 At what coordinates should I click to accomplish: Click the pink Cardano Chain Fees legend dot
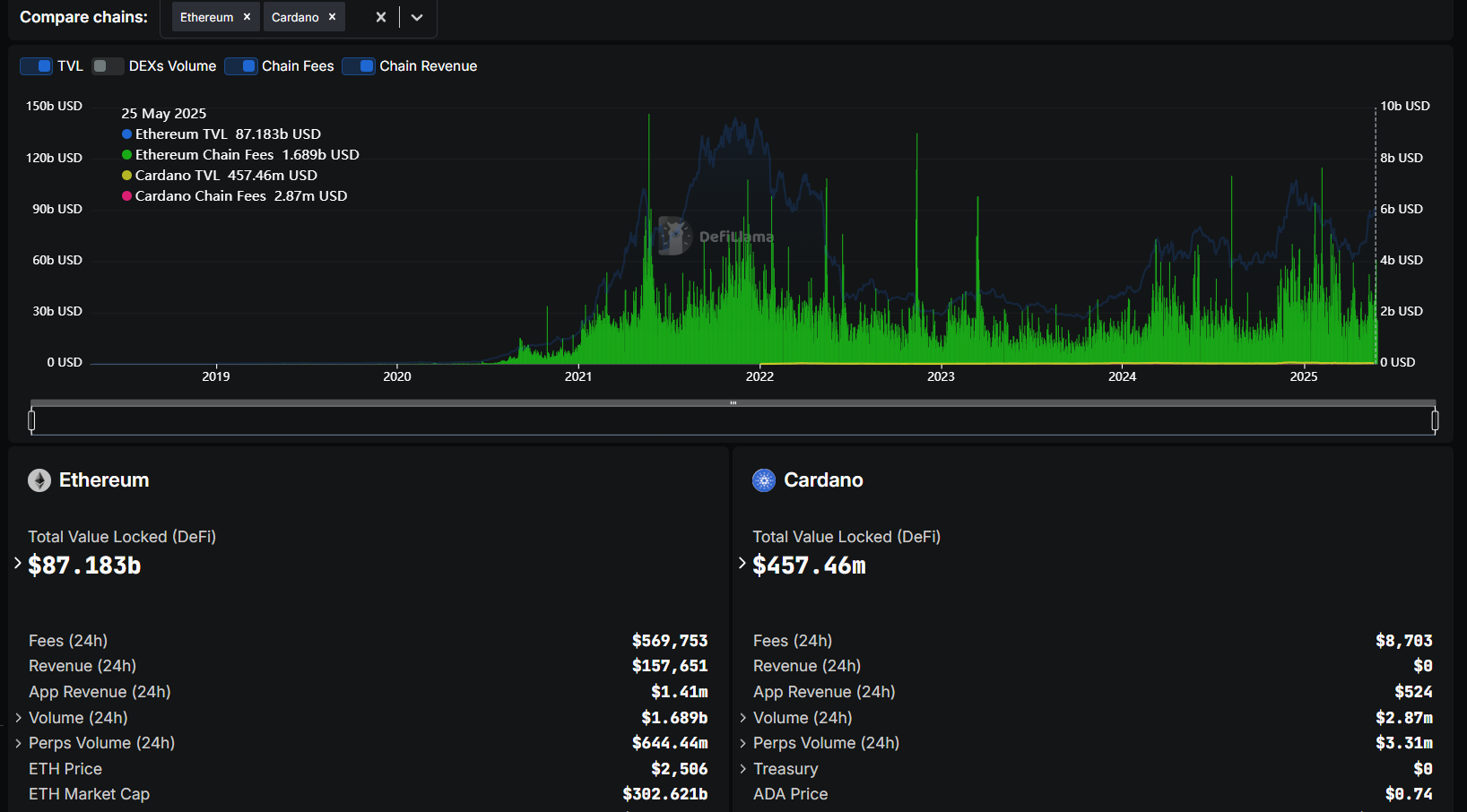[x=126, y=195]
